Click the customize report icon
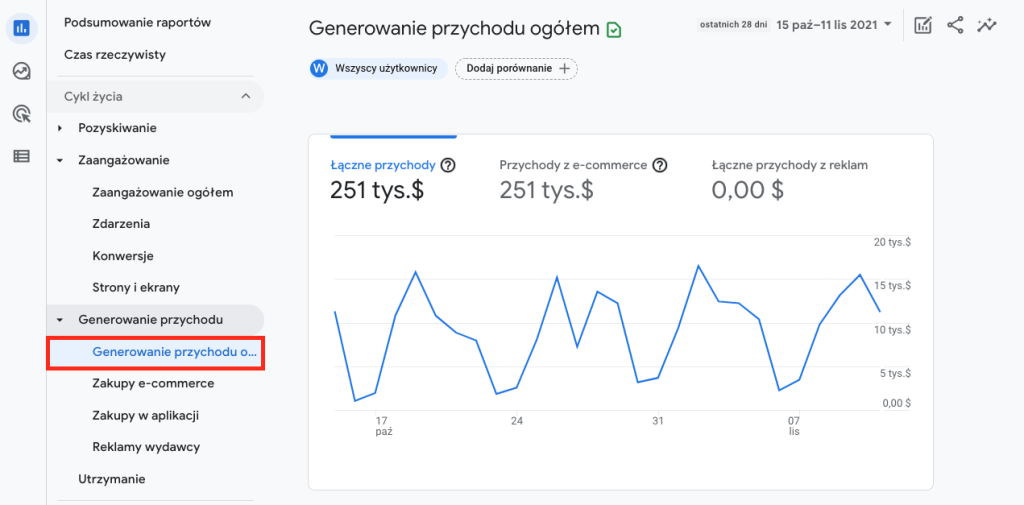The width and height of the screenshot is (1024, 505). click(923, 25)
